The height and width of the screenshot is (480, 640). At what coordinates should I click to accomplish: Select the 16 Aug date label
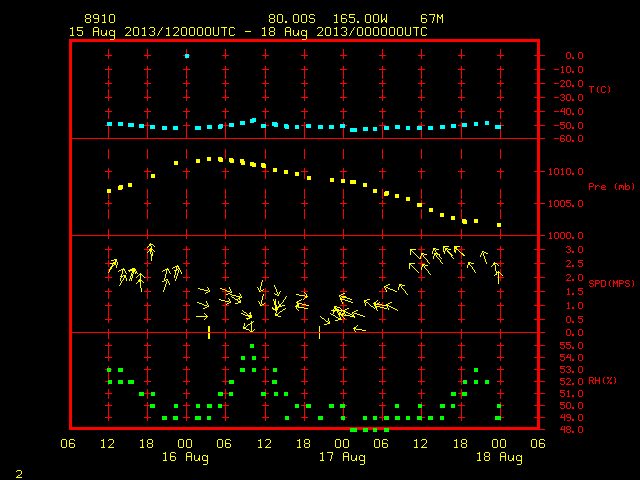185,457
